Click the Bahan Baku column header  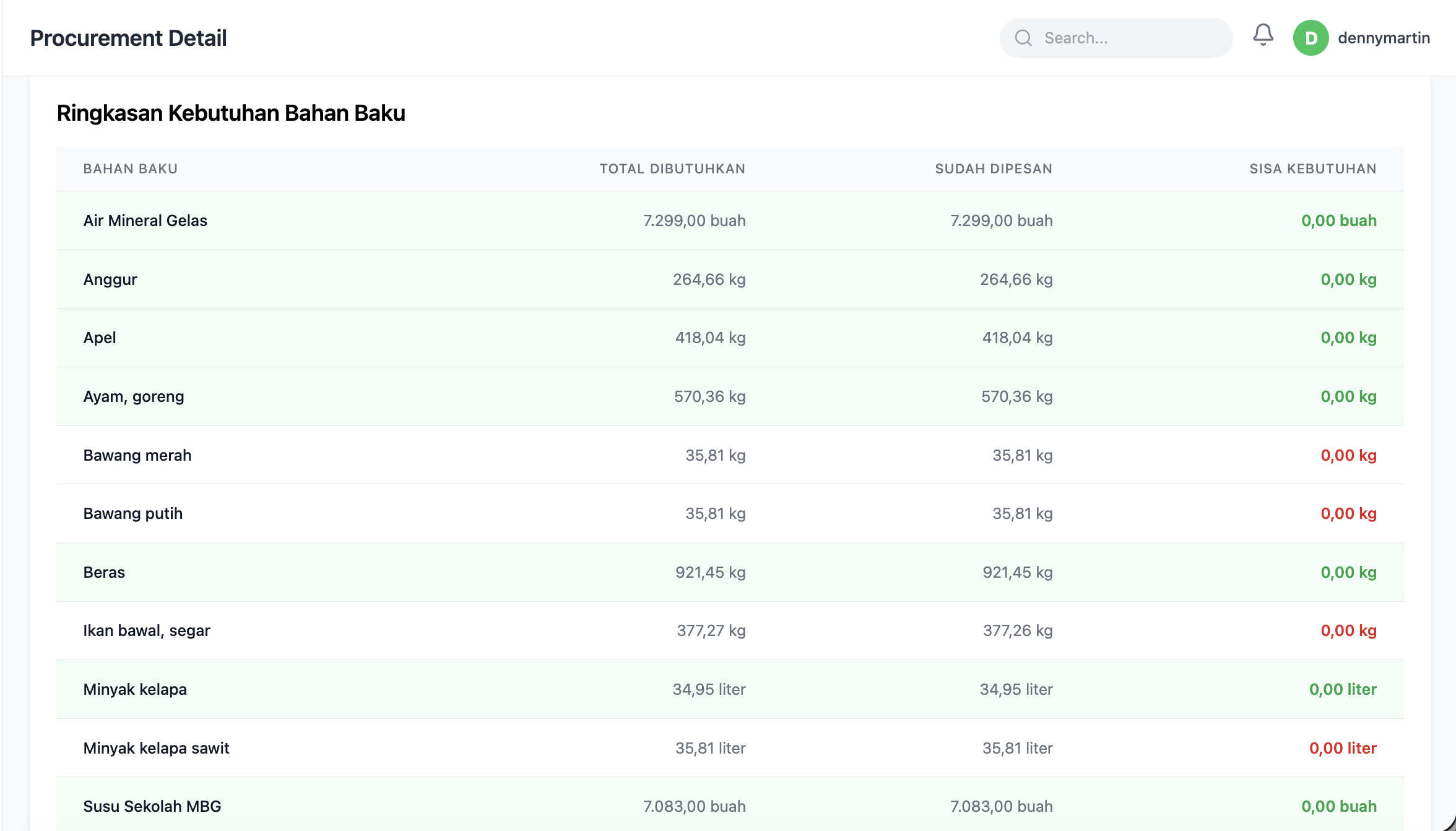pyautogui.click(x=131, y=168)
